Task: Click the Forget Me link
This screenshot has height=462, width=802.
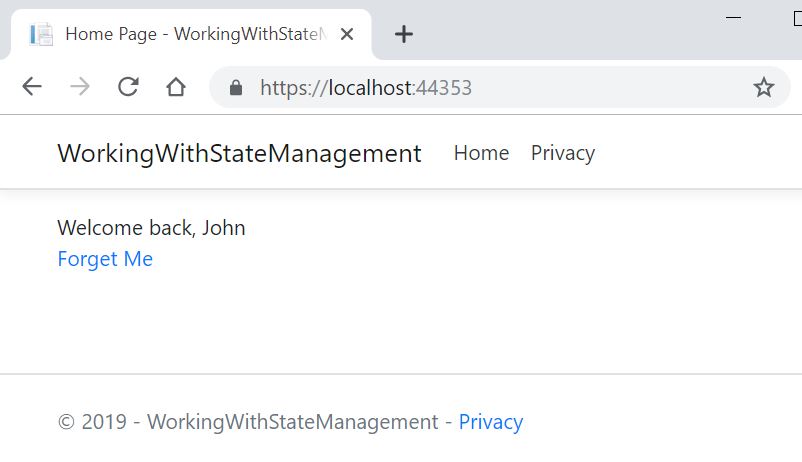Action: [105, 259]
